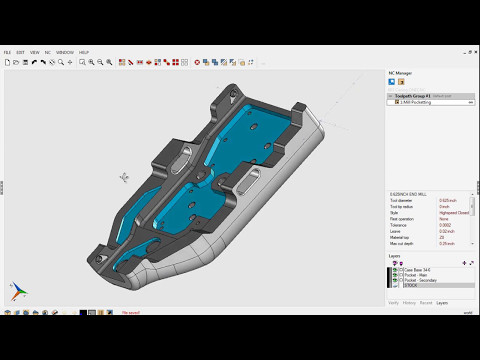
Task: Click the orange NC Manager post icon
Action: [401, 82]
